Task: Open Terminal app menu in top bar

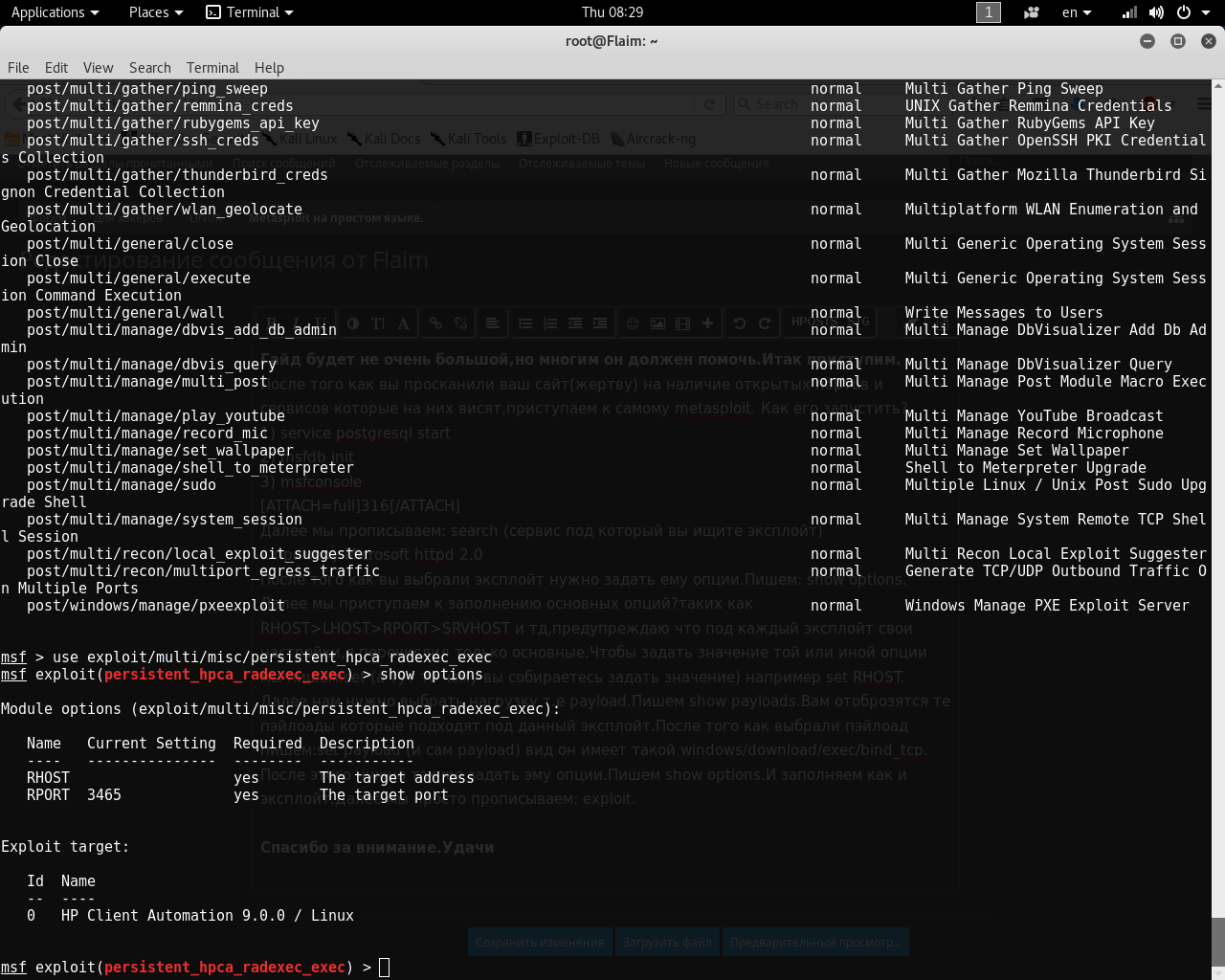Action: tap(250, 12)
